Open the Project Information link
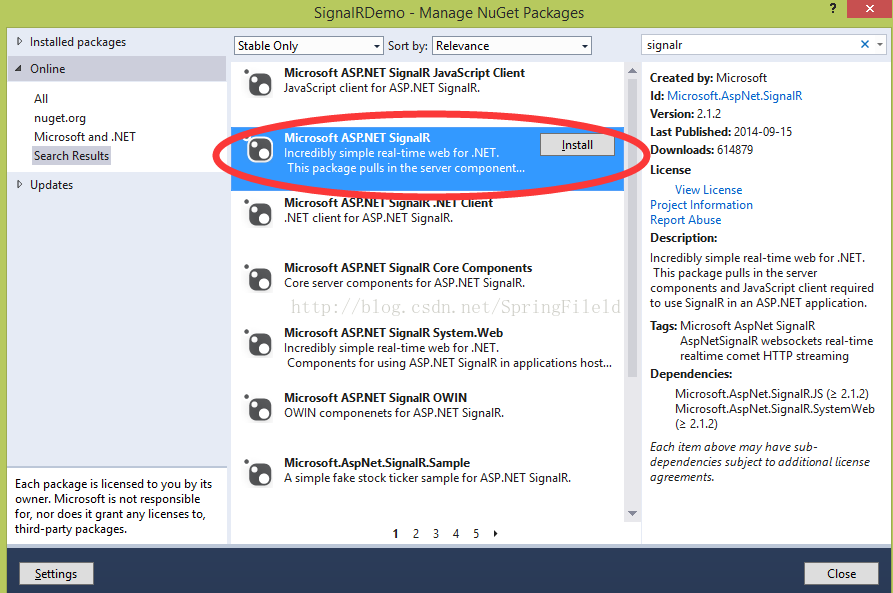The height and width of the screenshot is (593, 893). pyautogui.click(x=701, y=205)
